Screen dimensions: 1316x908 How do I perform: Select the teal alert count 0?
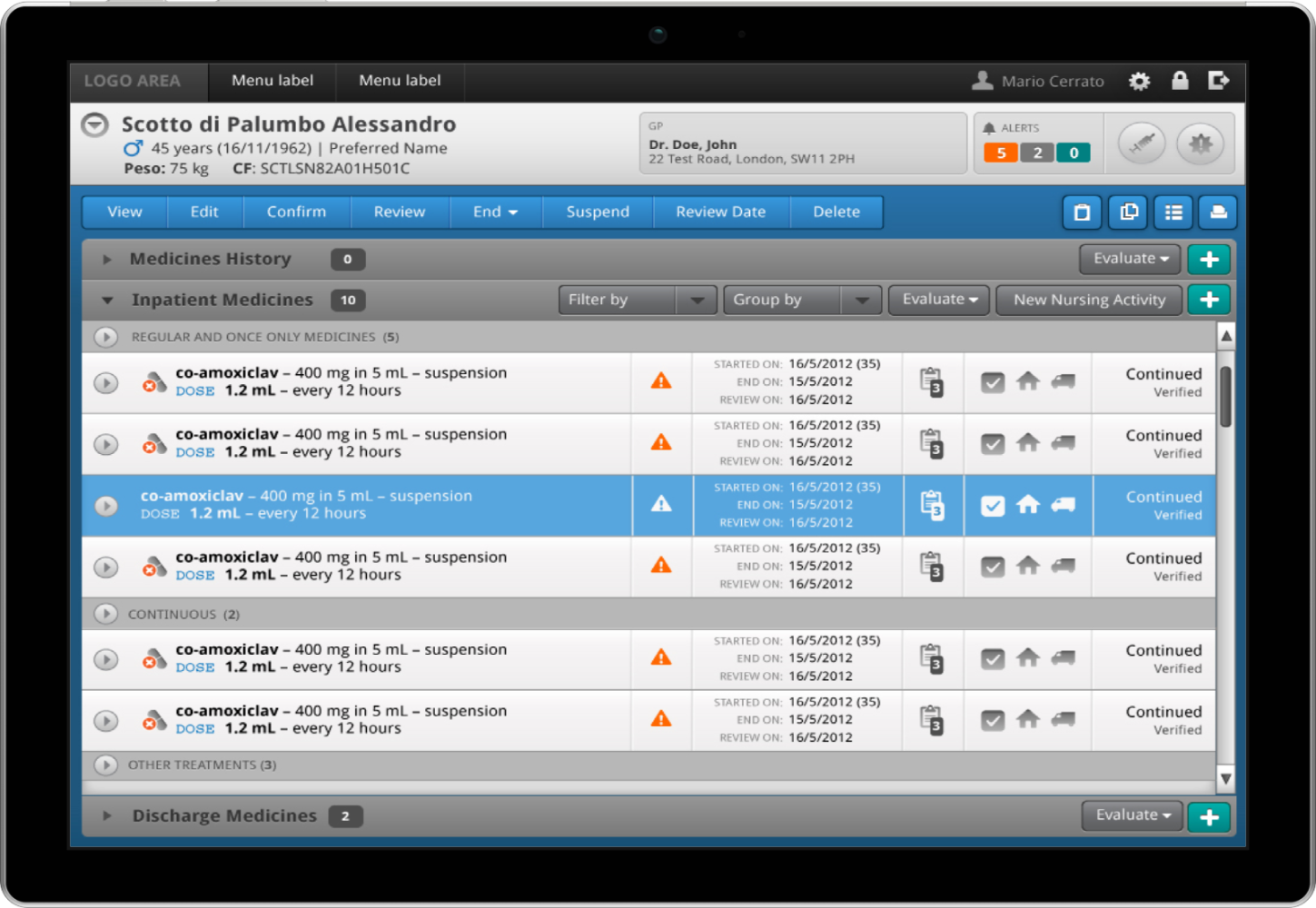[x=1074, y=153]
